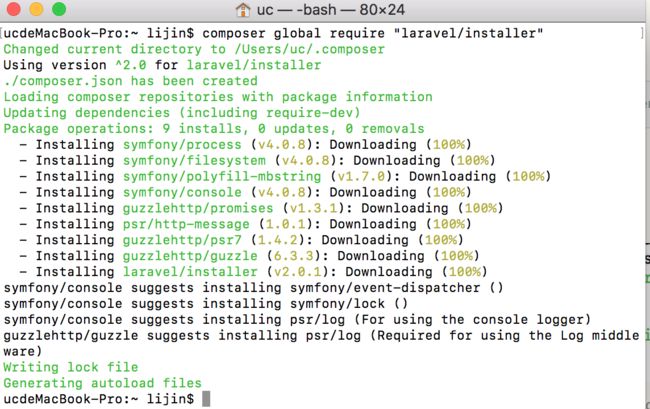650x409 pixels.
Task: Click the home folder icon in title bar
Action: coord(243,10)
